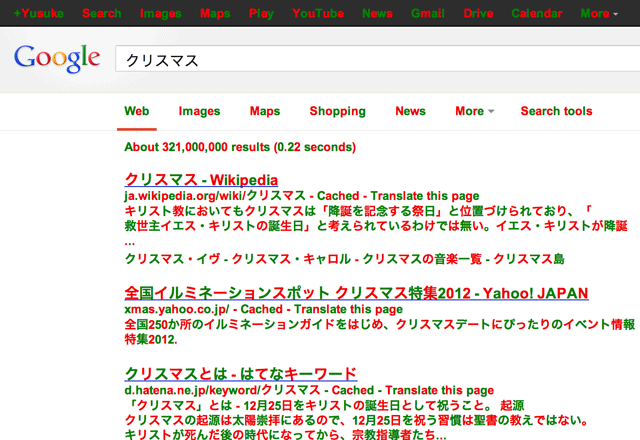Viewport: 640px width, 440px height.
Task: Click the search box containing クリスマス
Action: [x=378, y=59]
